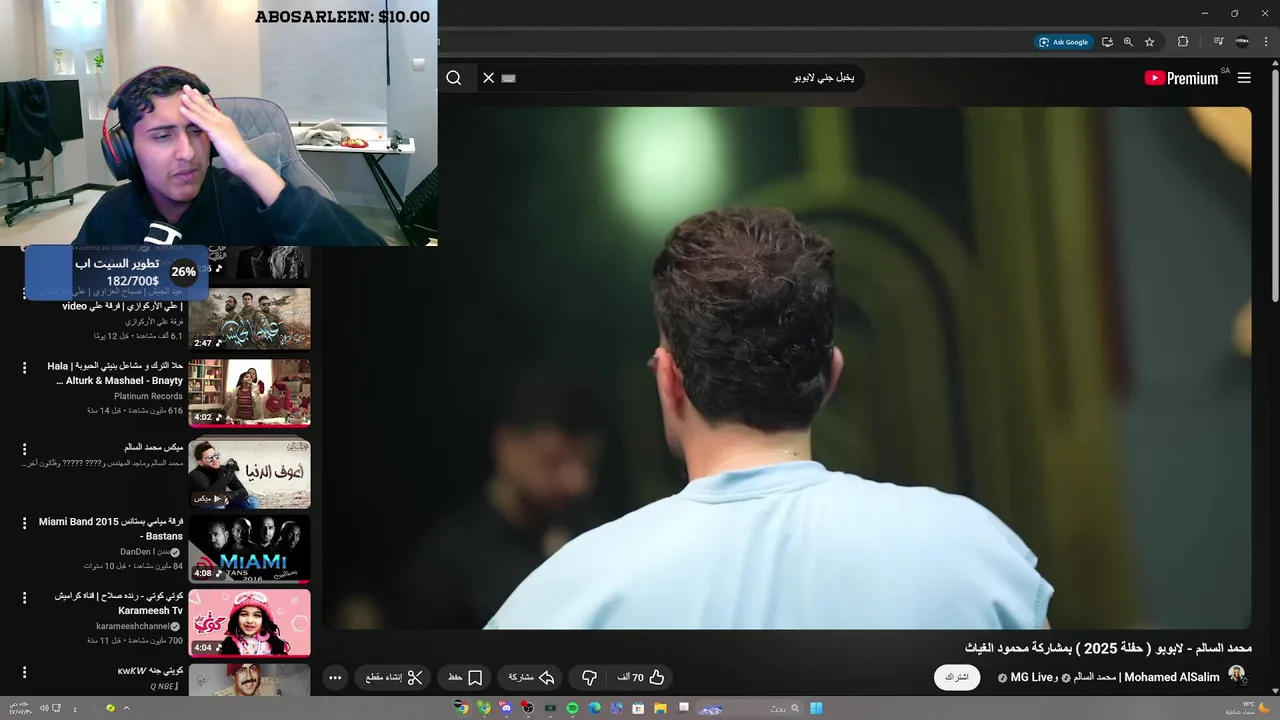Open the video title محمد السالم - لابوبو
This screenshot has width=1280, height=720.
click(x=1108, y=648)
